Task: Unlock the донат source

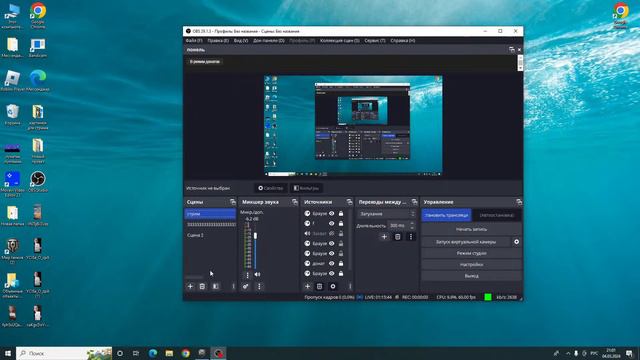Action: [341, 264]
